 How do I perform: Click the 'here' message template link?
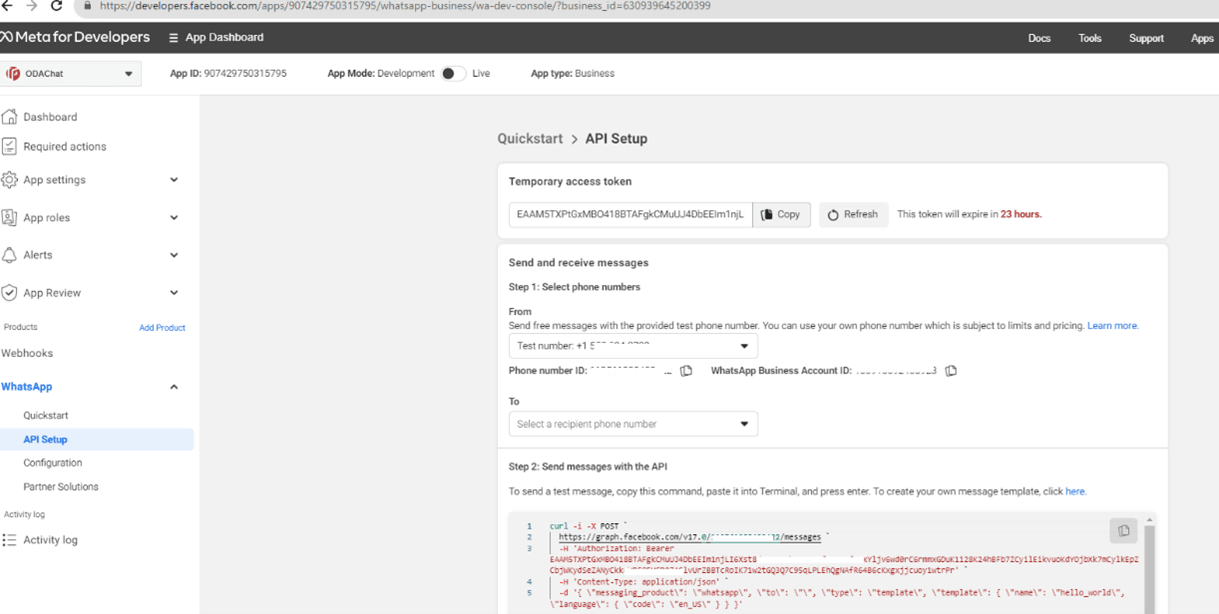click(x=1075, y=491)
